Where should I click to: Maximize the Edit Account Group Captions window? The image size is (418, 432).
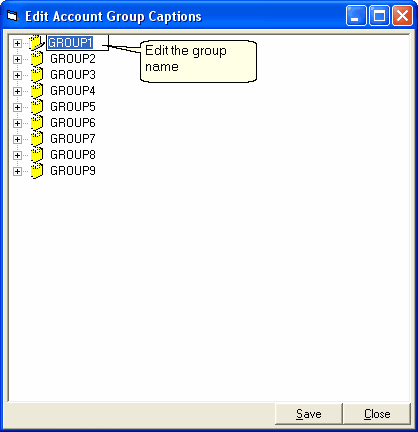379,16
